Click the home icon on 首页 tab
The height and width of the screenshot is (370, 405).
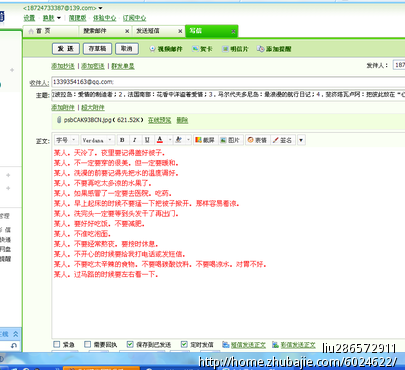pos(31,31)
